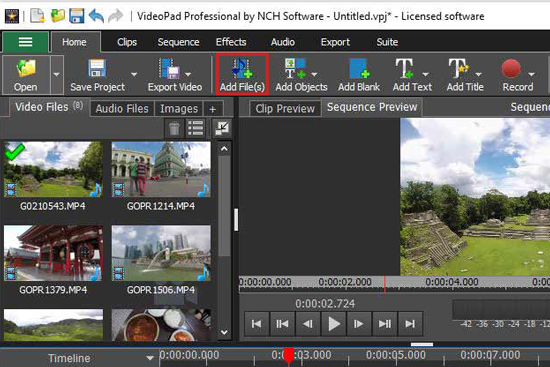Viewport: 550px width, 367px height.
Task: Click the VideoPad app logo icon
Action: pos(12,16)
